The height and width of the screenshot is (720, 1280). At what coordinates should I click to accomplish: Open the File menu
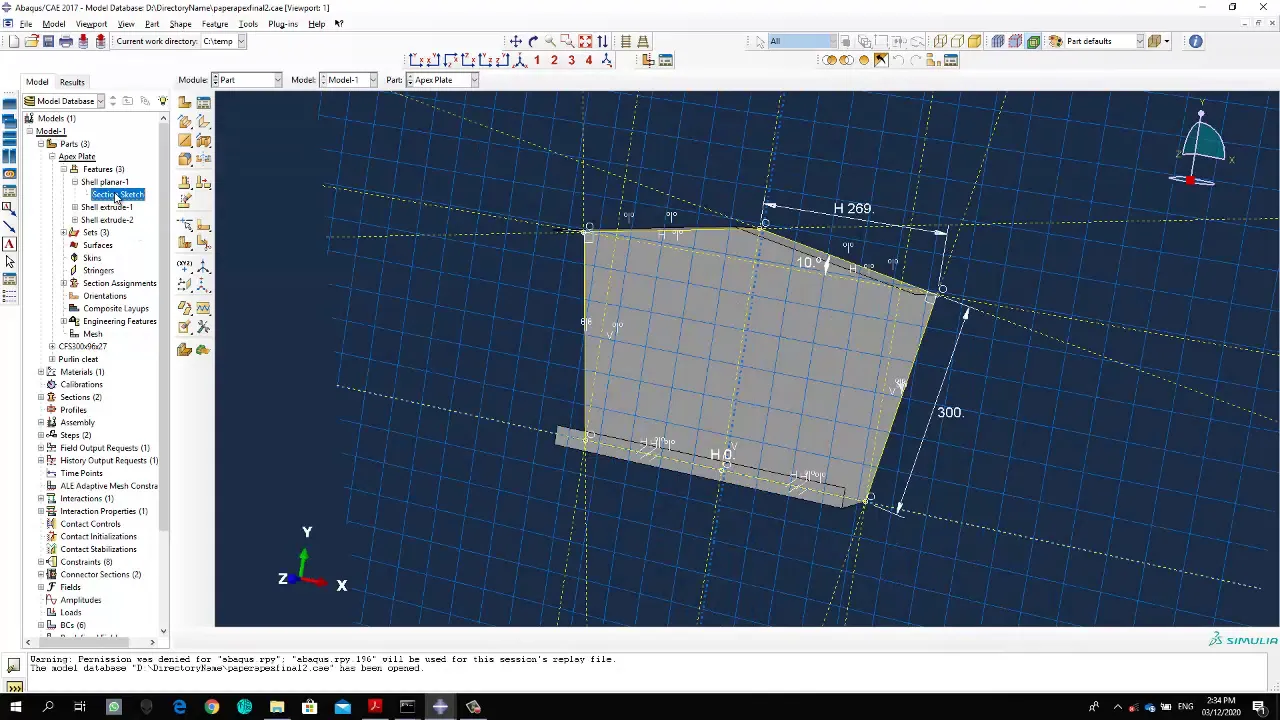coord(26,24)
